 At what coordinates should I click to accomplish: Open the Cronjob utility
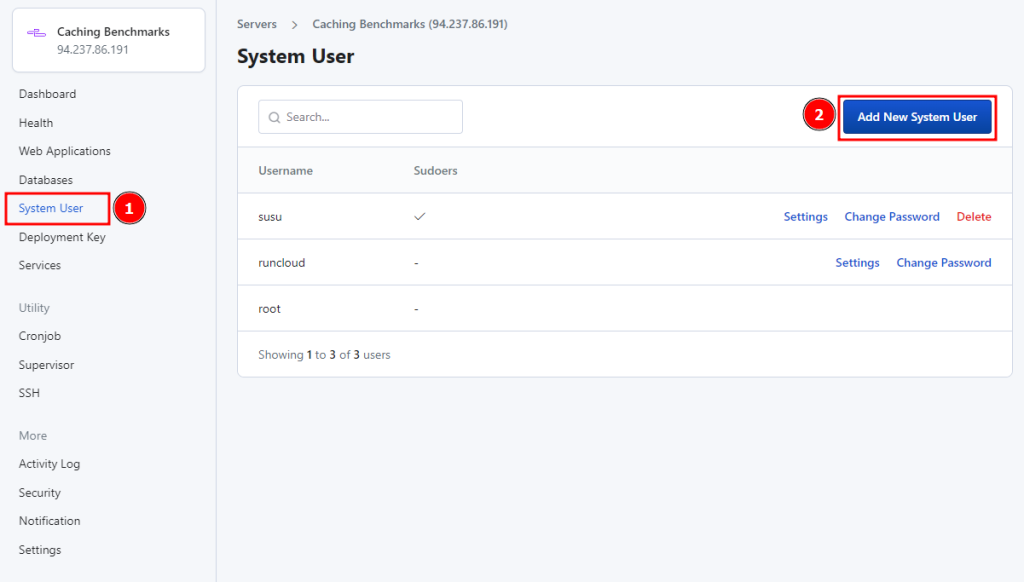[40, 336]
